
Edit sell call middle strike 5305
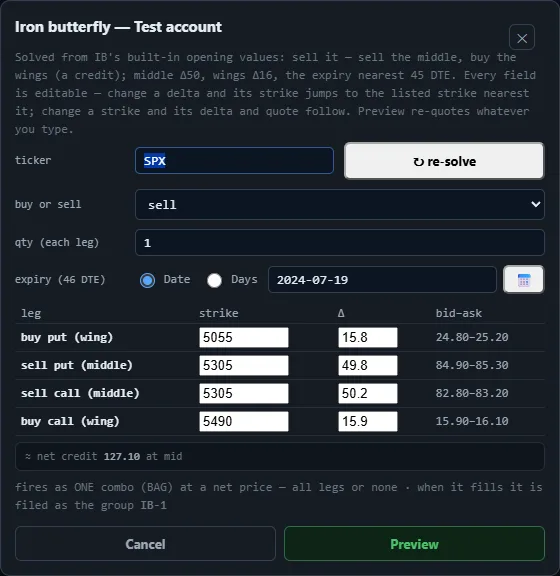(244, 393)
